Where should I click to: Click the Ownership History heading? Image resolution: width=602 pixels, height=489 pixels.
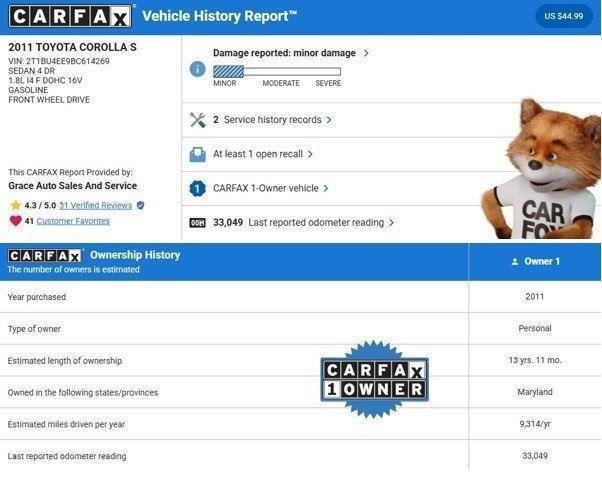[x=135, y=255]
